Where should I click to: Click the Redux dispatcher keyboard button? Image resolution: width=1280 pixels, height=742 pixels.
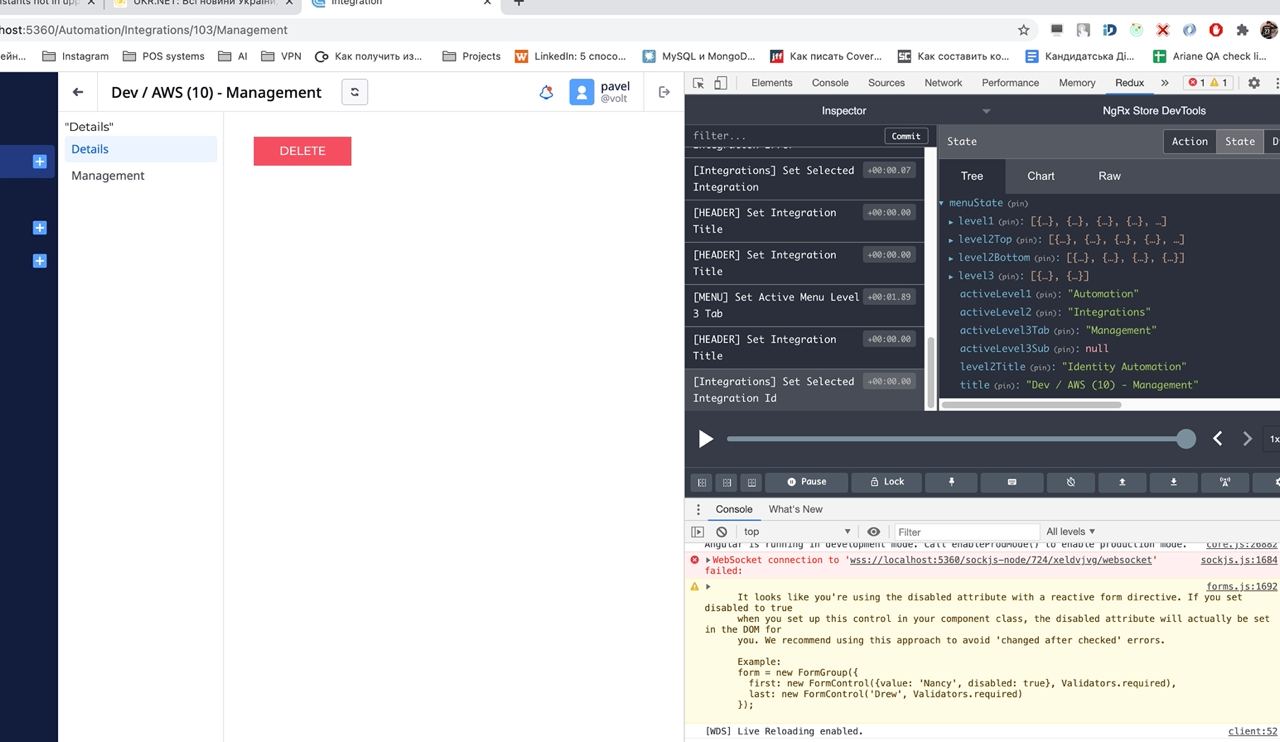point(1011,482)
